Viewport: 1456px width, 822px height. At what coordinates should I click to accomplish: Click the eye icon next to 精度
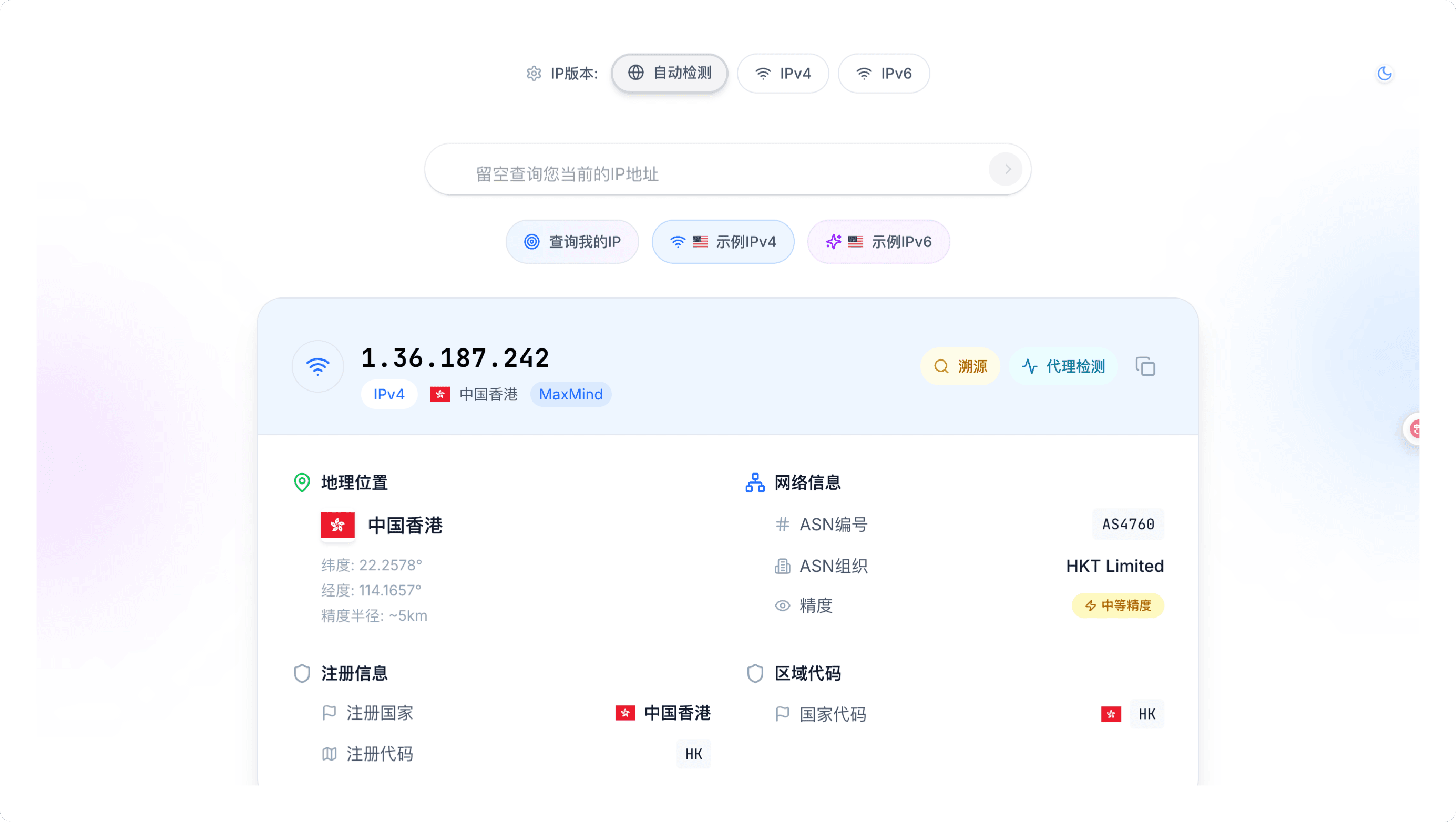(782, 605)
